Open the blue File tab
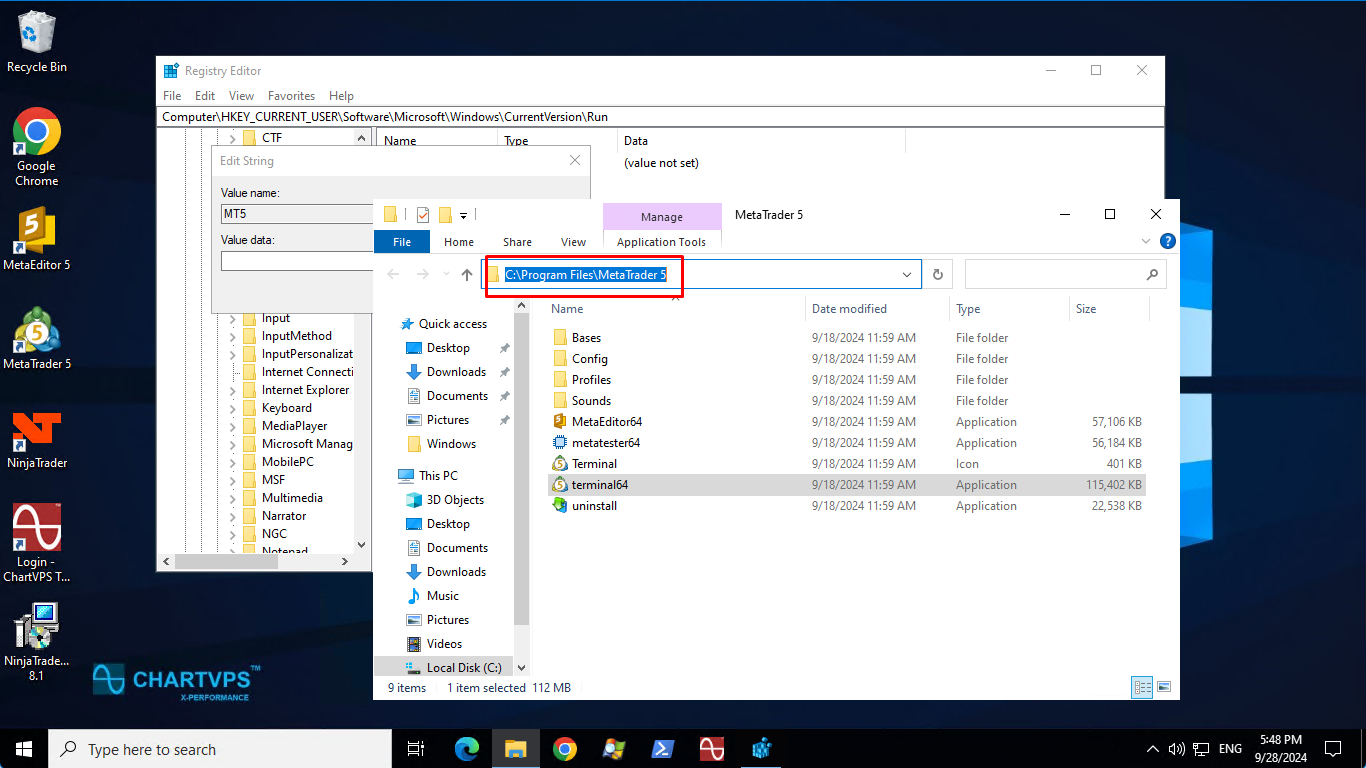This screenshot has height=768, width=1366. (401, 242)
